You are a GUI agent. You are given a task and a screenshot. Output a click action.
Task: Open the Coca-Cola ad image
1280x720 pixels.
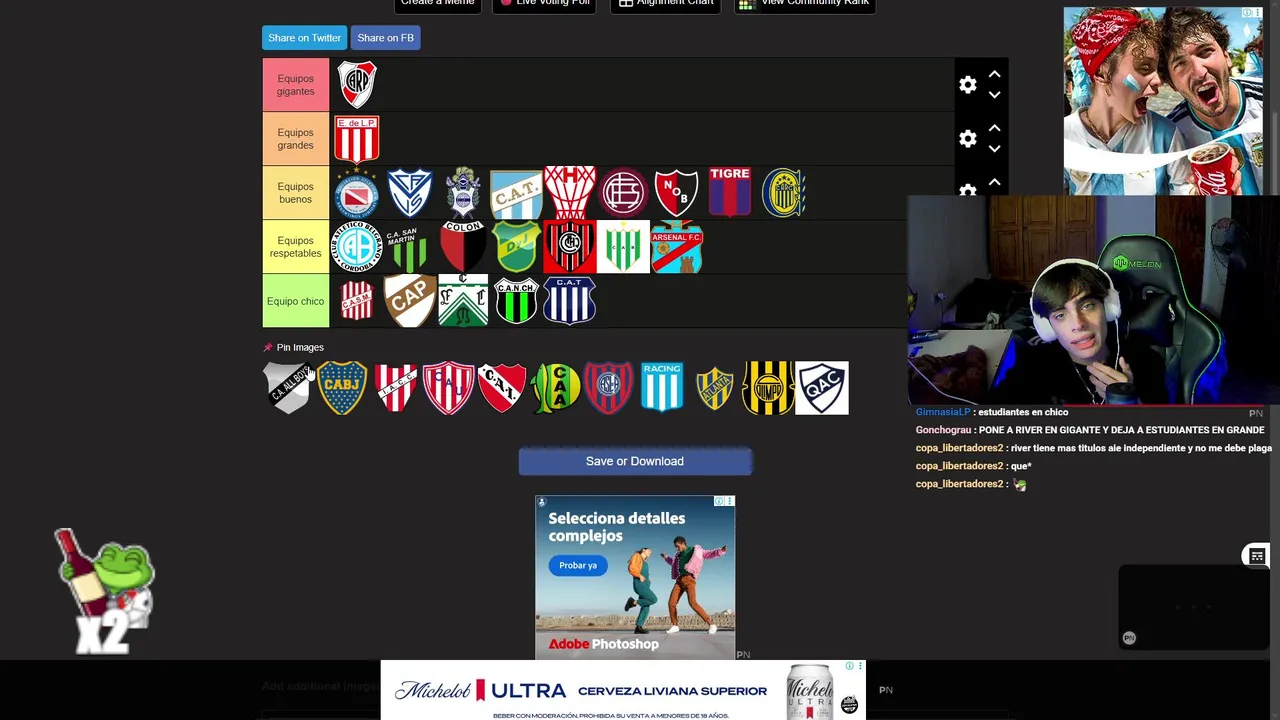1163,101
